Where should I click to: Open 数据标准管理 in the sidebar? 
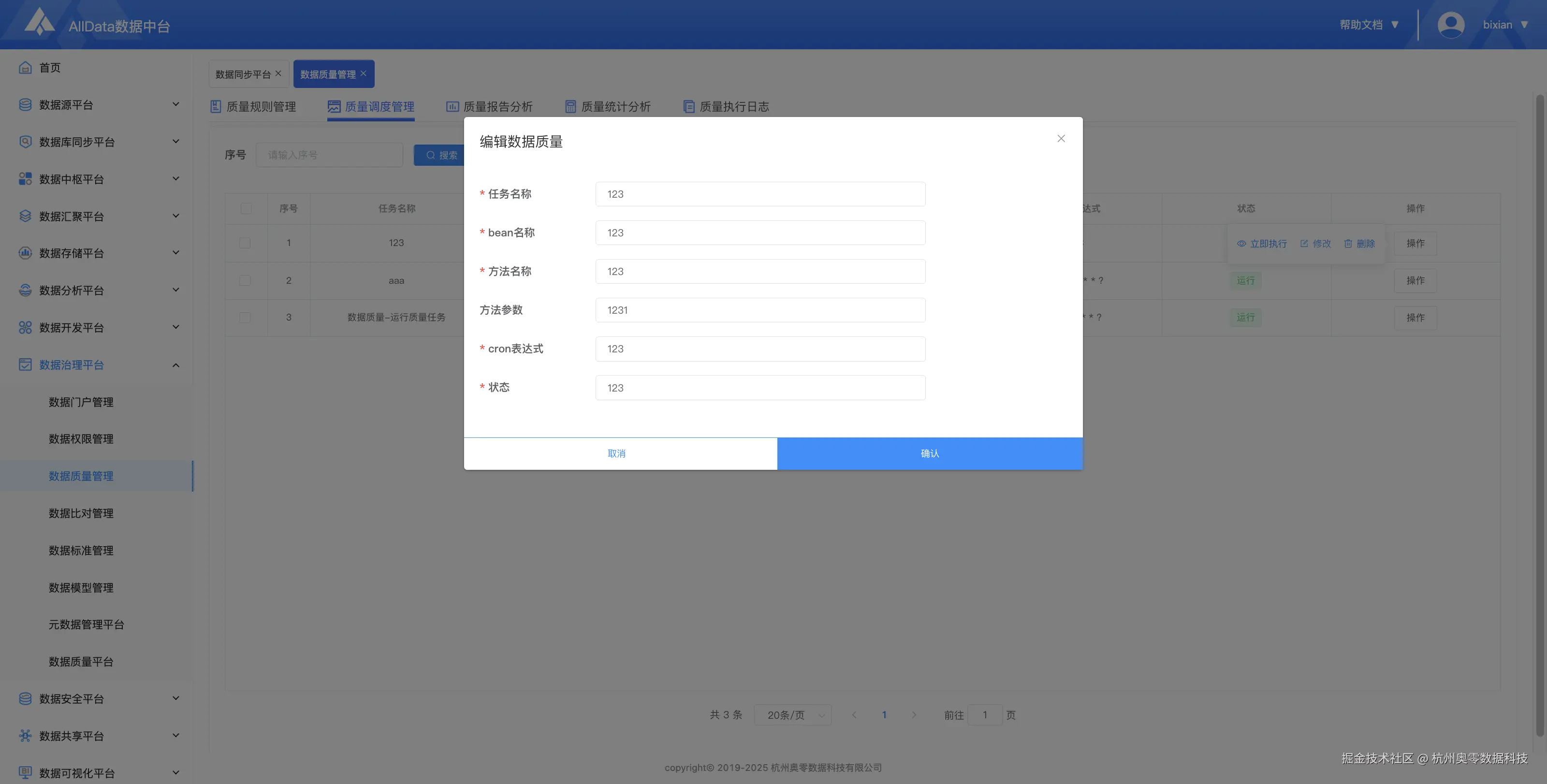(81, 551)
